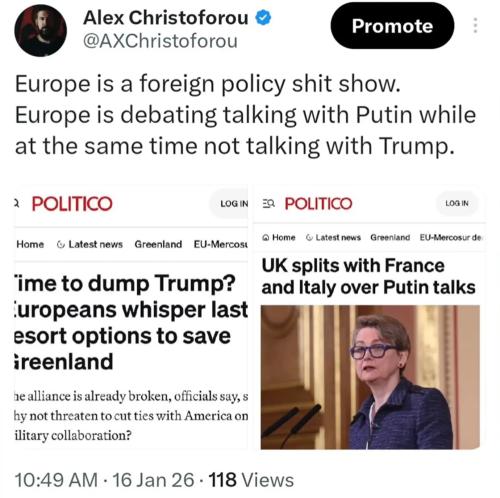Click the left POLITICO logo
The width and height of the screenshot is (500, 498).
pos(72,204)
